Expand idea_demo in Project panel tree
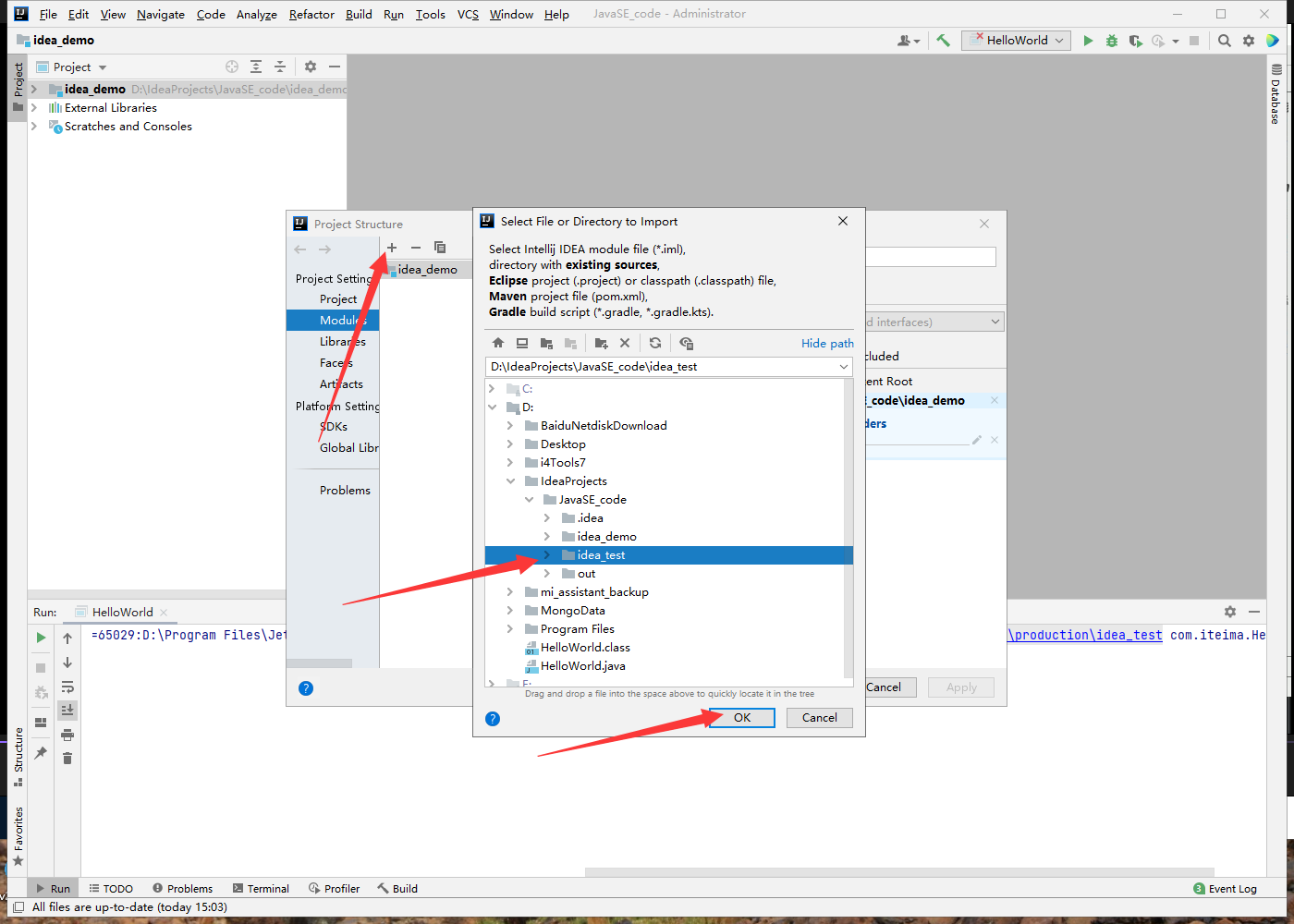This screenshot has width=1294, height=924. [34, 90]
